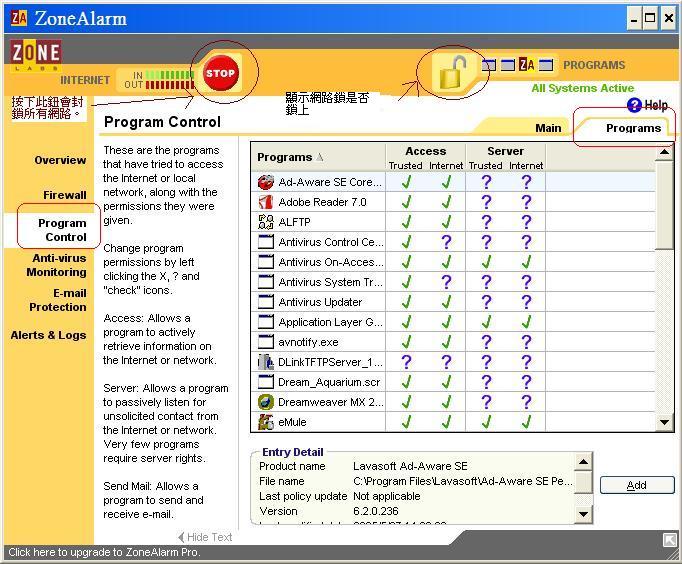682x564 pixels.
Task: Click the Dream_Aquarium.scr window icon
Action: pos(266,382)
